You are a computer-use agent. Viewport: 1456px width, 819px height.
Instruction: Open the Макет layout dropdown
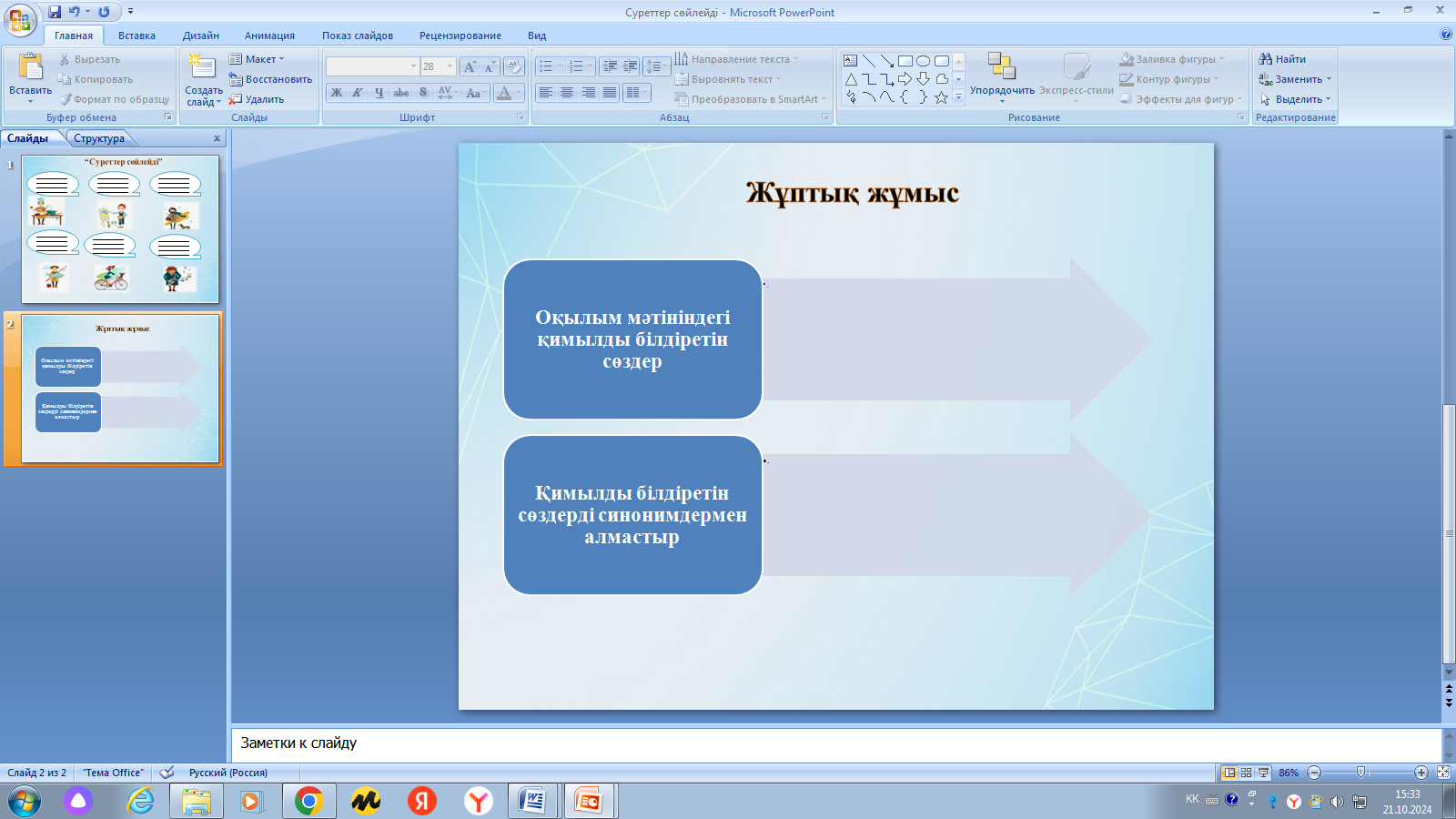[257, 59]
